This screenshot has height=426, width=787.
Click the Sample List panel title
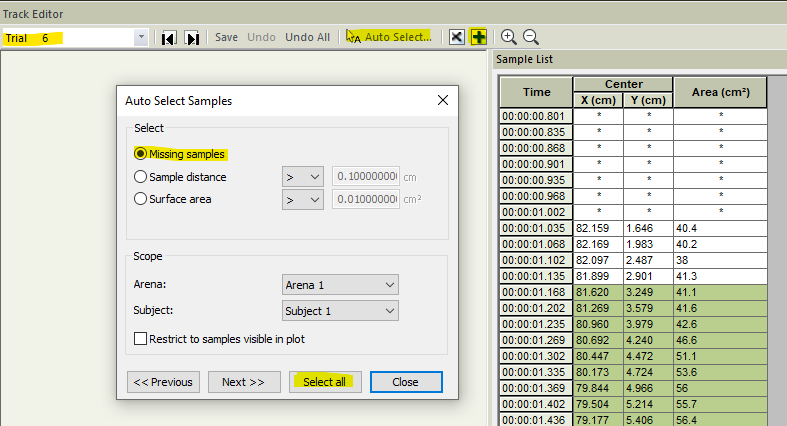(524, 59)
